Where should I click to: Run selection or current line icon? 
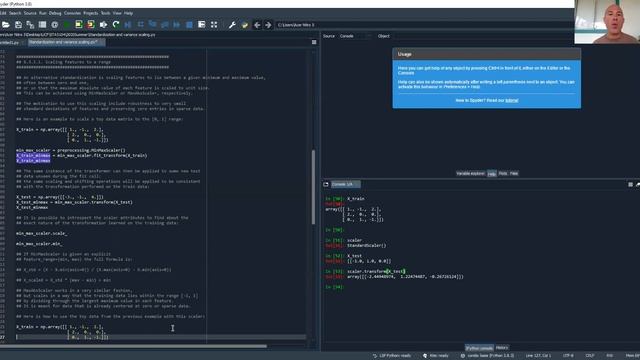click(x=103, y=25)
